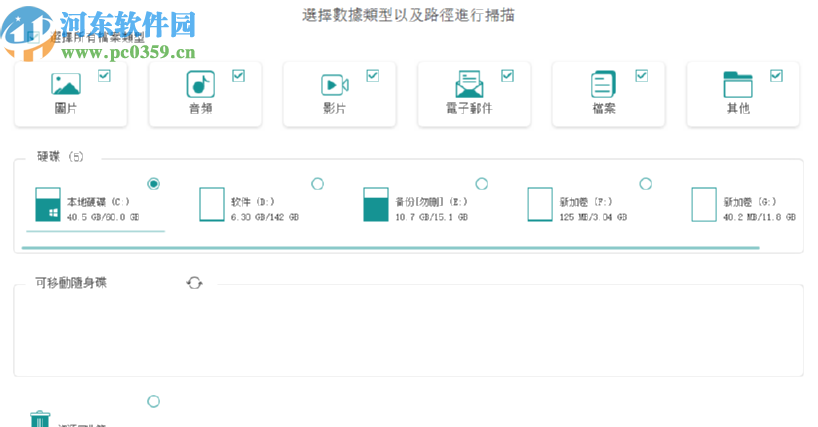Uncheck the 影片 file type checkbox
This screenshot has width=818, height=427.
pyautogui.click(x=372, y=76)
